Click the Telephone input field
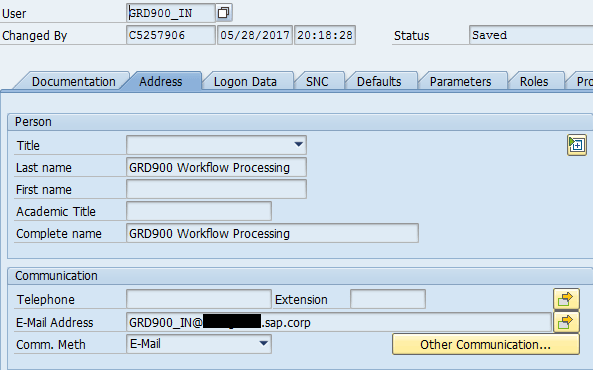The image size is (593, 370). coord(199,299)
